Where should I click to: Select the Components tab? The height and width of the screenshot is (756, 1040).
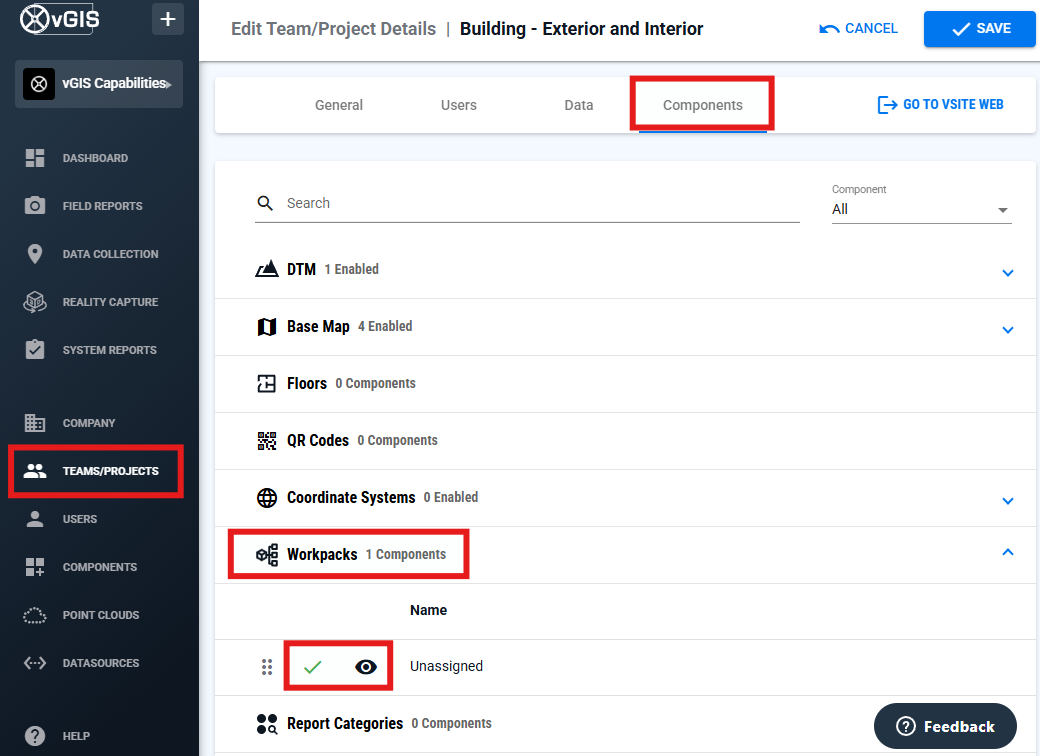pos(702,105)
